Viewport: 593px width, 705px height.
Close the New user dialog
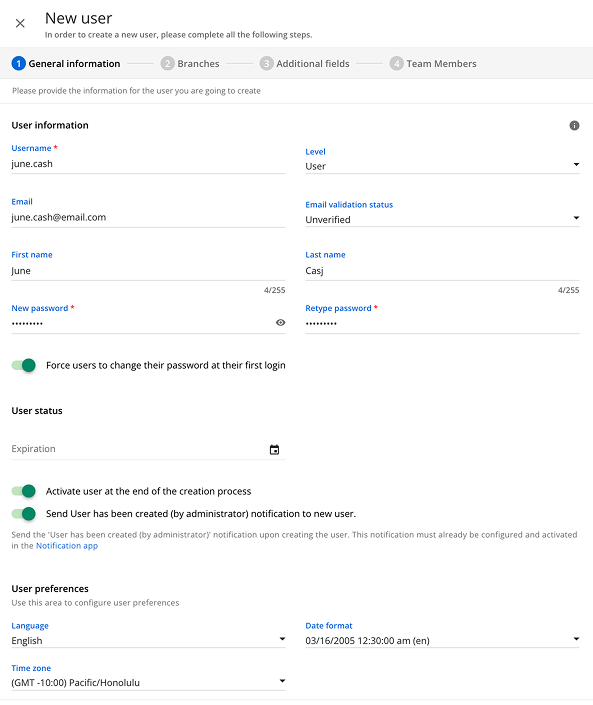pyautogui.click(x=20, y=23)
